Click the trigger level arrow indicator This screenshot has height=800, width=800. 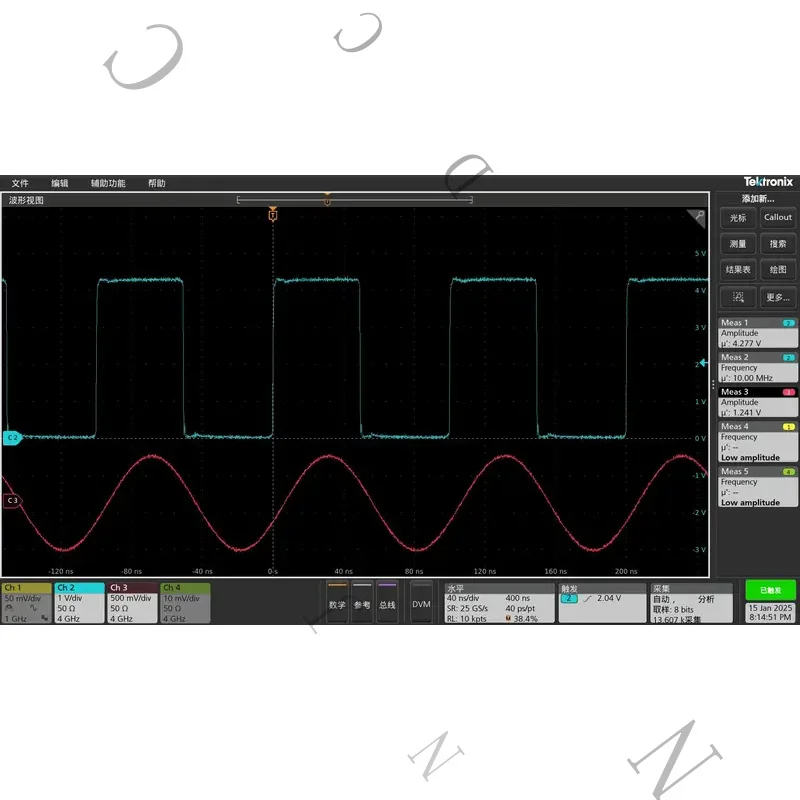pyautogui.click(x=704, y=363)
